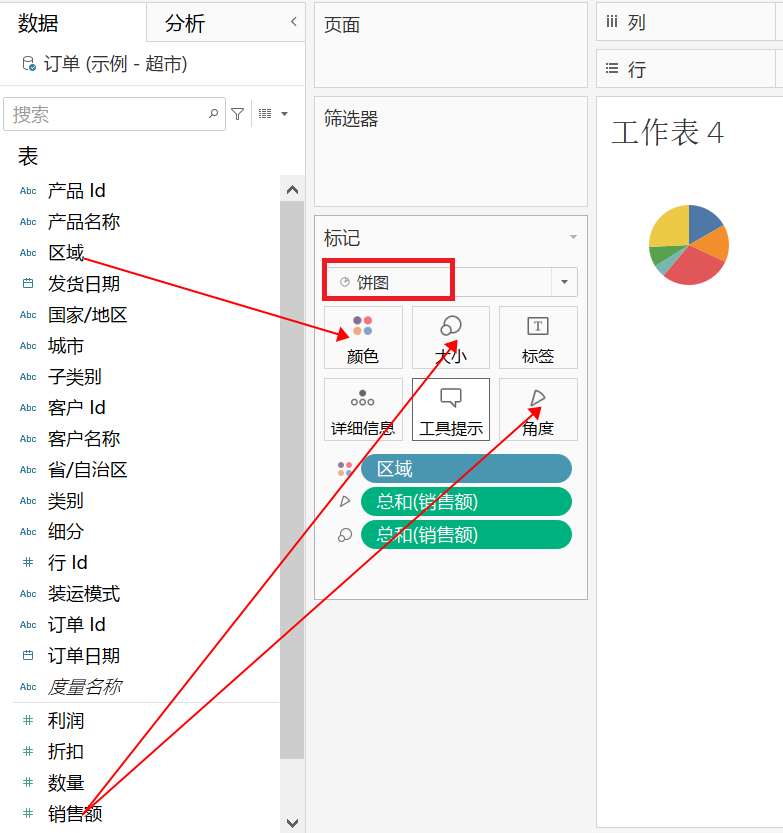Image resolution: width=783 pixels, height=833 pixels.
Task: Click the 工作表 4 title
Action: pyautogui.click(x=668, y=132)
